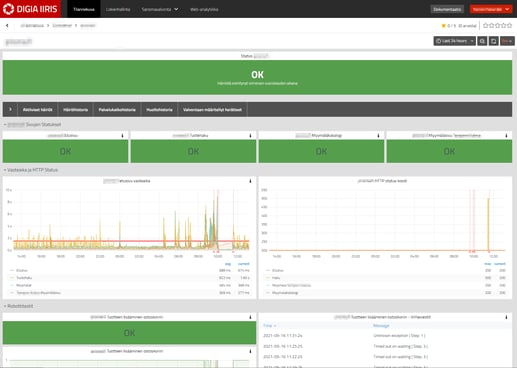Screen dimensions: 517x368
Task: Toggle the third series in the vasteaika legend
Action: coord(24,285)
